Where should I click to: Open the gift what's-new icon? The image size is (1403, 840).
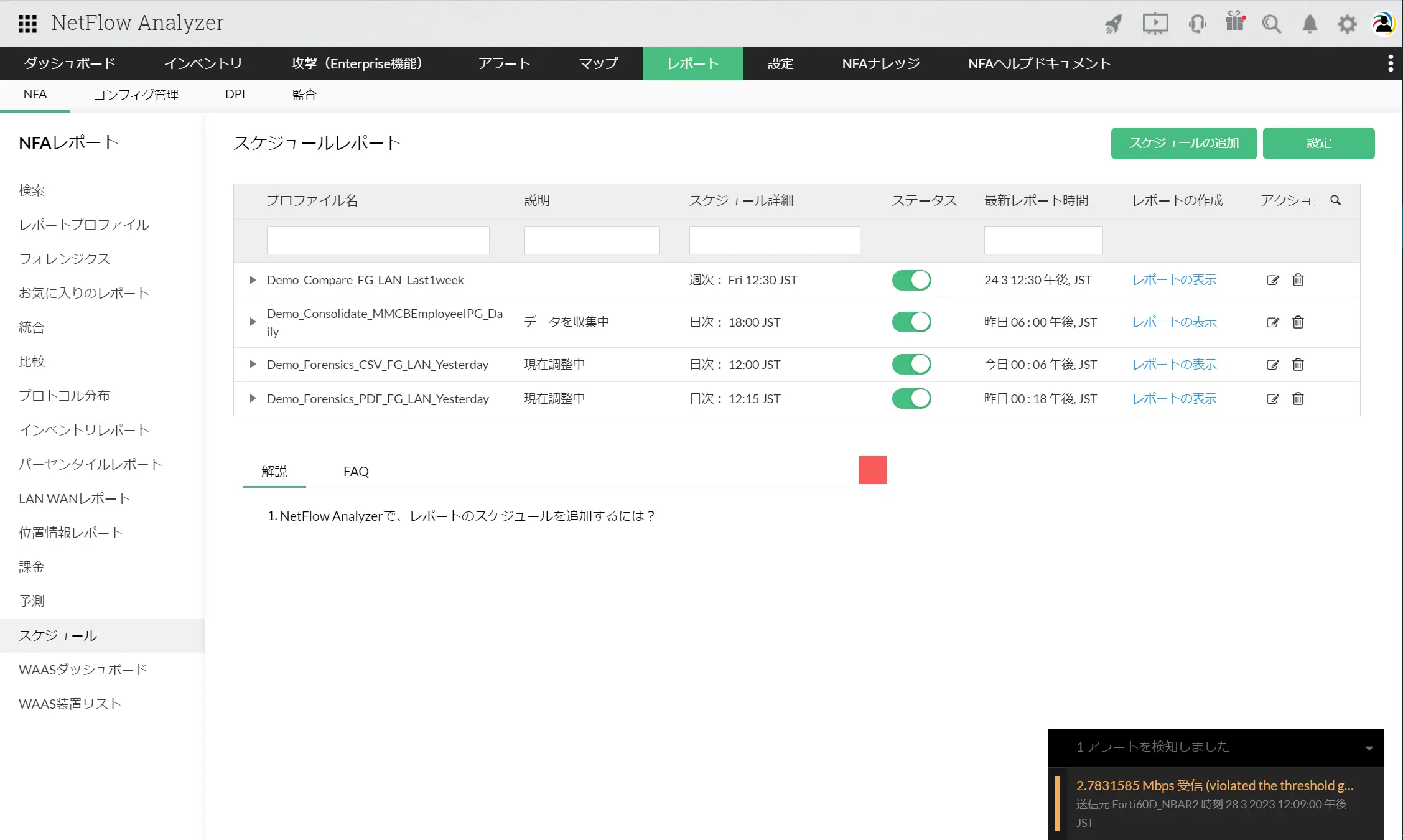(1234, 22)
